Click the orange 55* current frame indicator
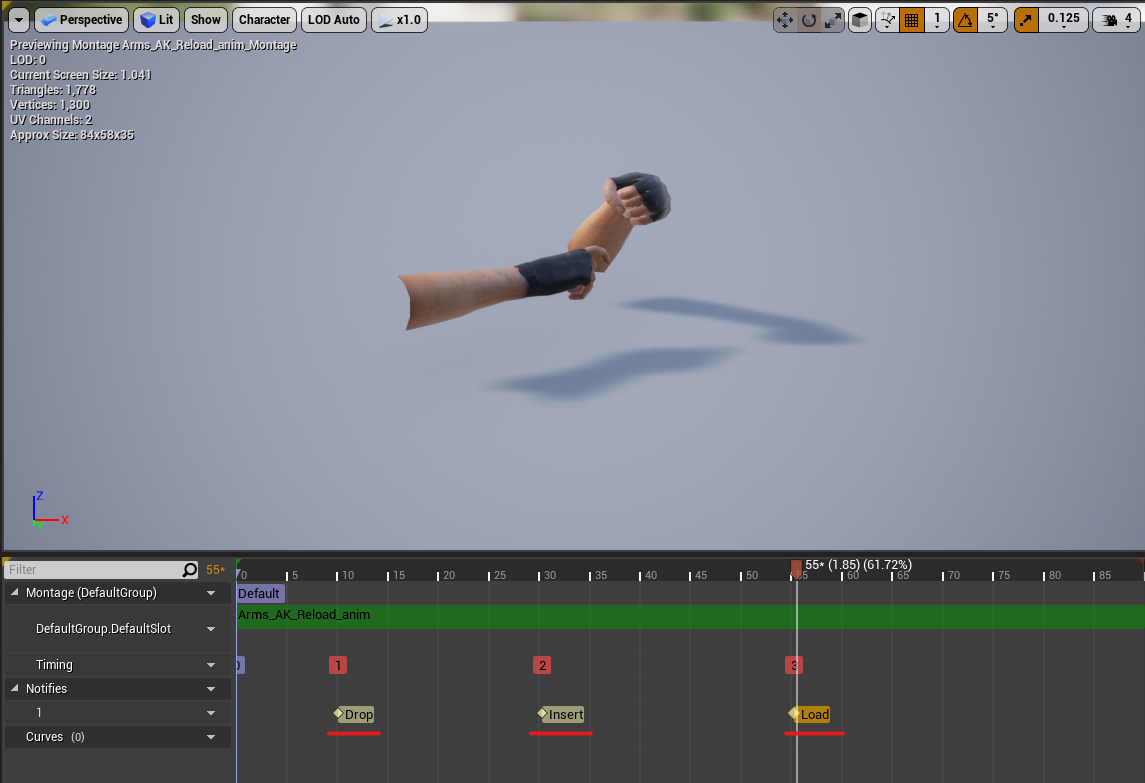 [x=215, y=570]
